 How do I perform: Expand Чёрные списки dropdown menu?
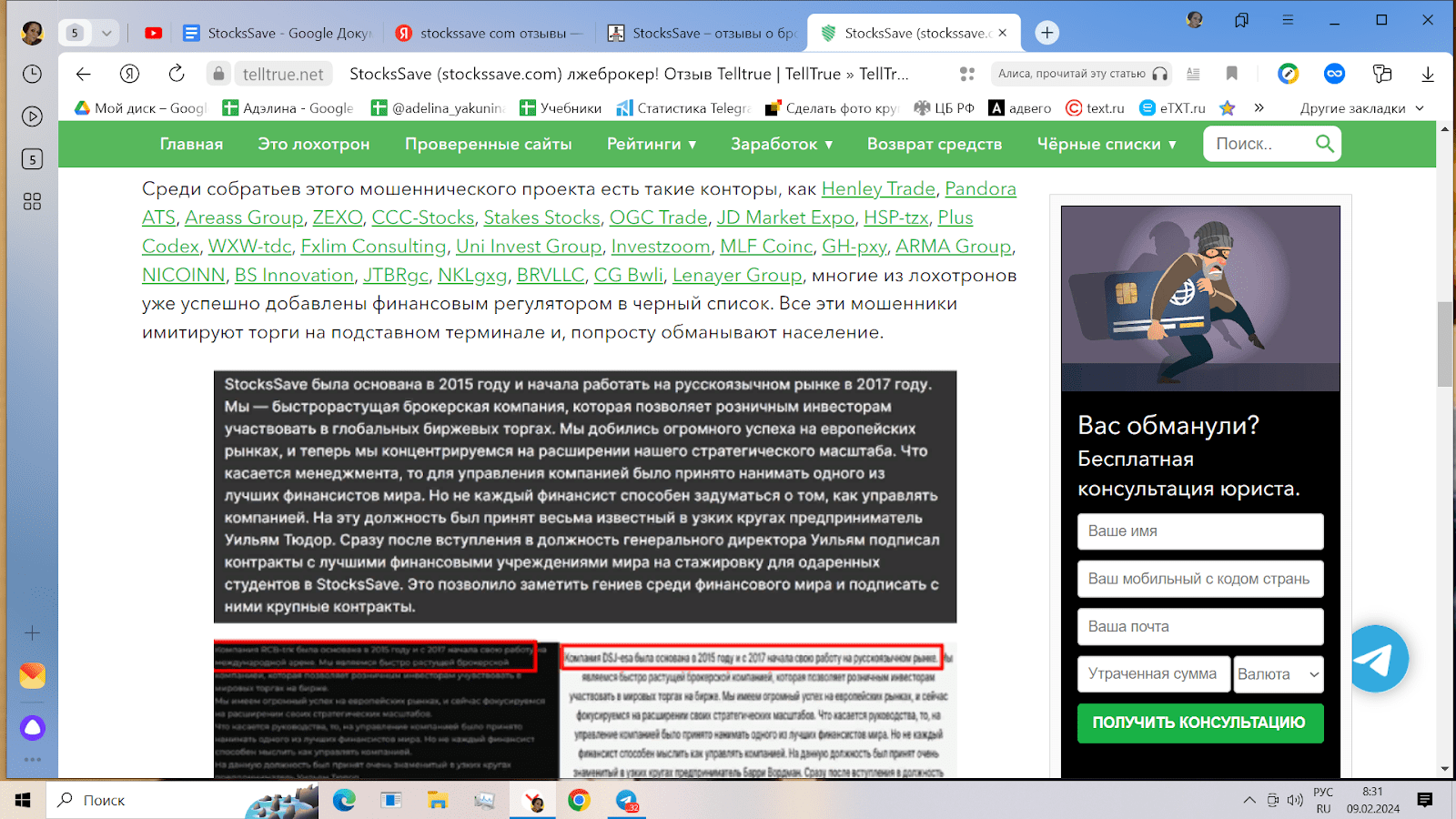tap(1107, 144)
